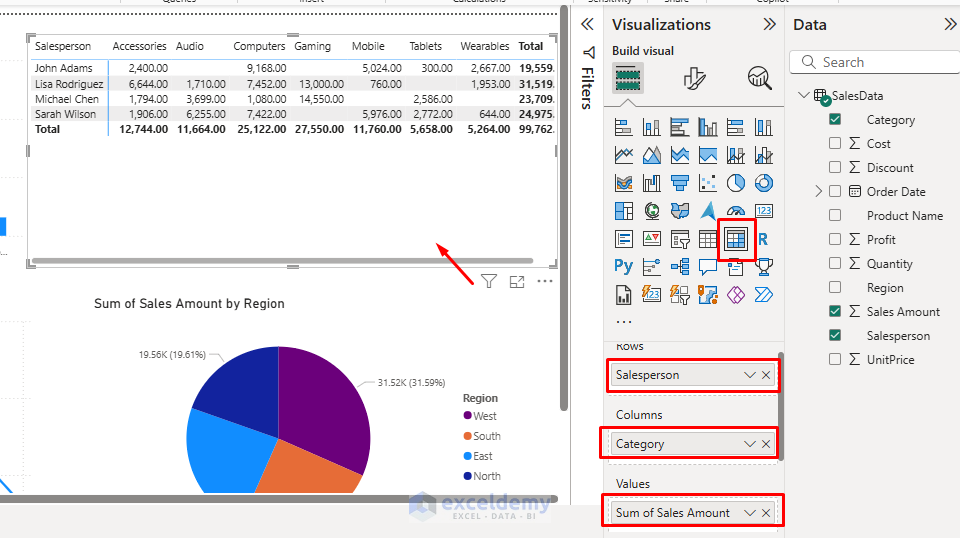This screenshot has width=960, height=538.
Task: Select the Metrics trophy visual
Action: (763, 266)
